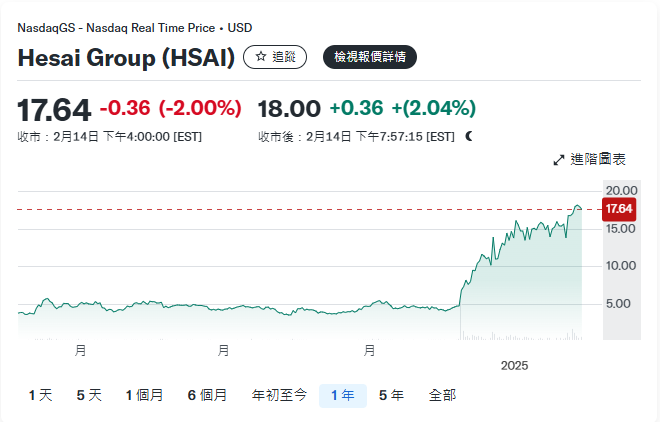Click the price line peak near 17.64
Screen dimensions: 660x422
coord(577,206)
